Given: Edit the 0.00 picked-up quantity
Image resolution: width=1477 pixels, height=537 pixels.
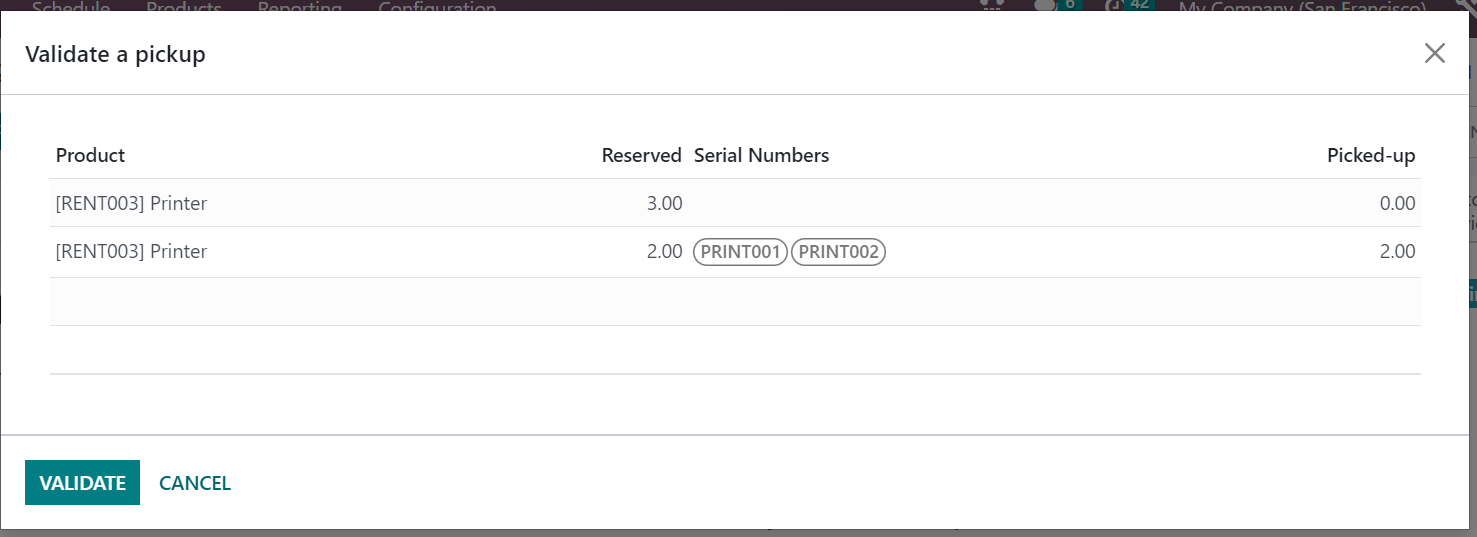Looking at the screenshot, I should [x=1397, y=204].
